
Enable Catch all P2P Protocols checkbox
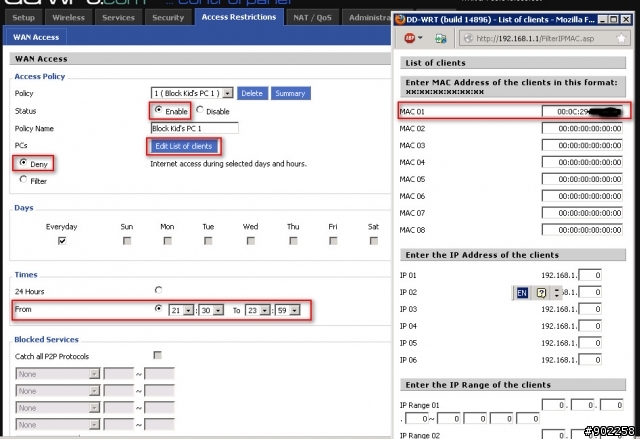tap(157, 355)
